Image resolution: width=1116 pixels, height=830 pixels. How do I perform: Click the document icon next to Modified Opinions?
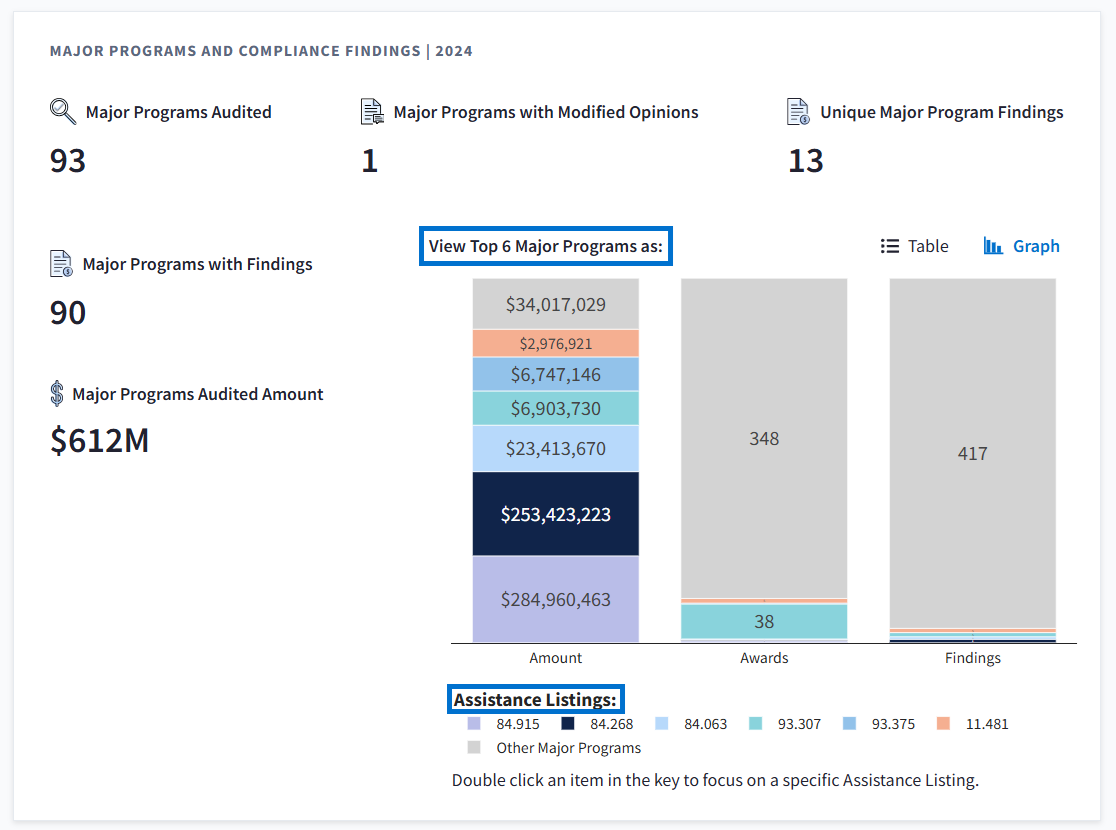click(372, 112)
